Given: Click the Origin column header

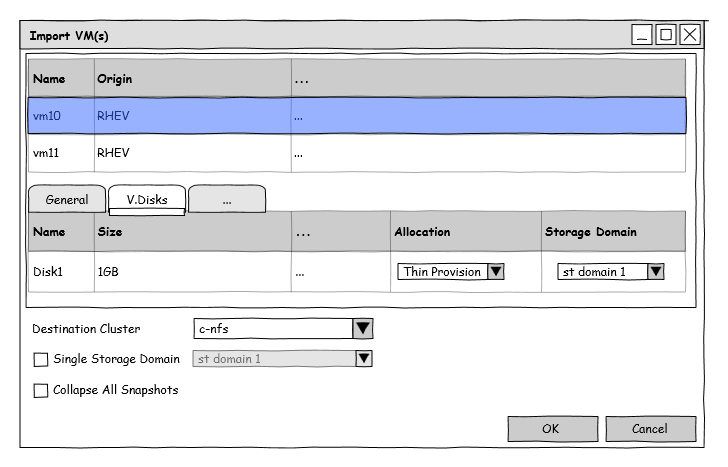Looking at the screenshot, I should 190,79.
